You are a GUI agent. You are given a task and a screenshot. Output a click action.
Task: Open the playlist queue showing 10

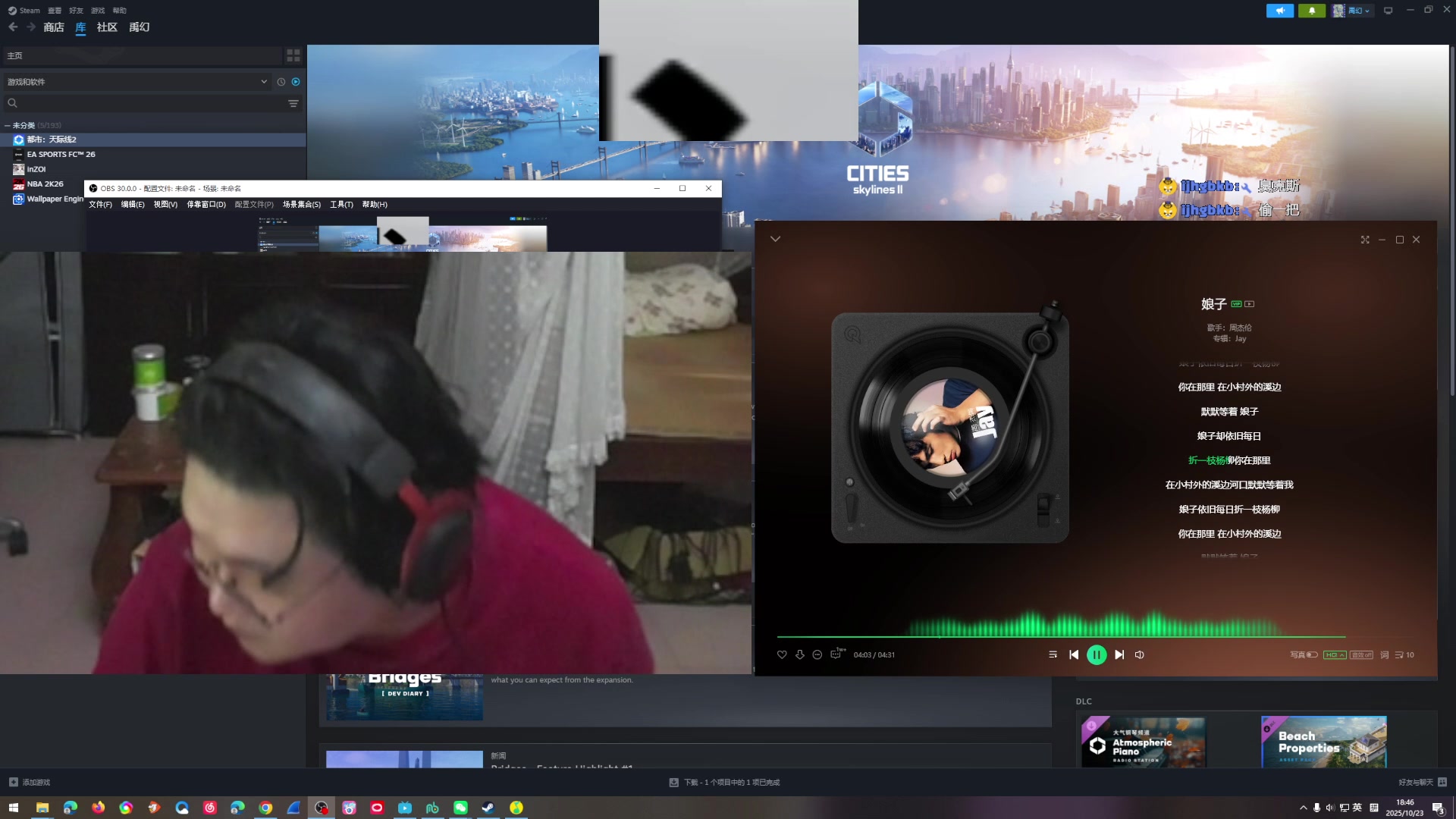[1404, 654]
